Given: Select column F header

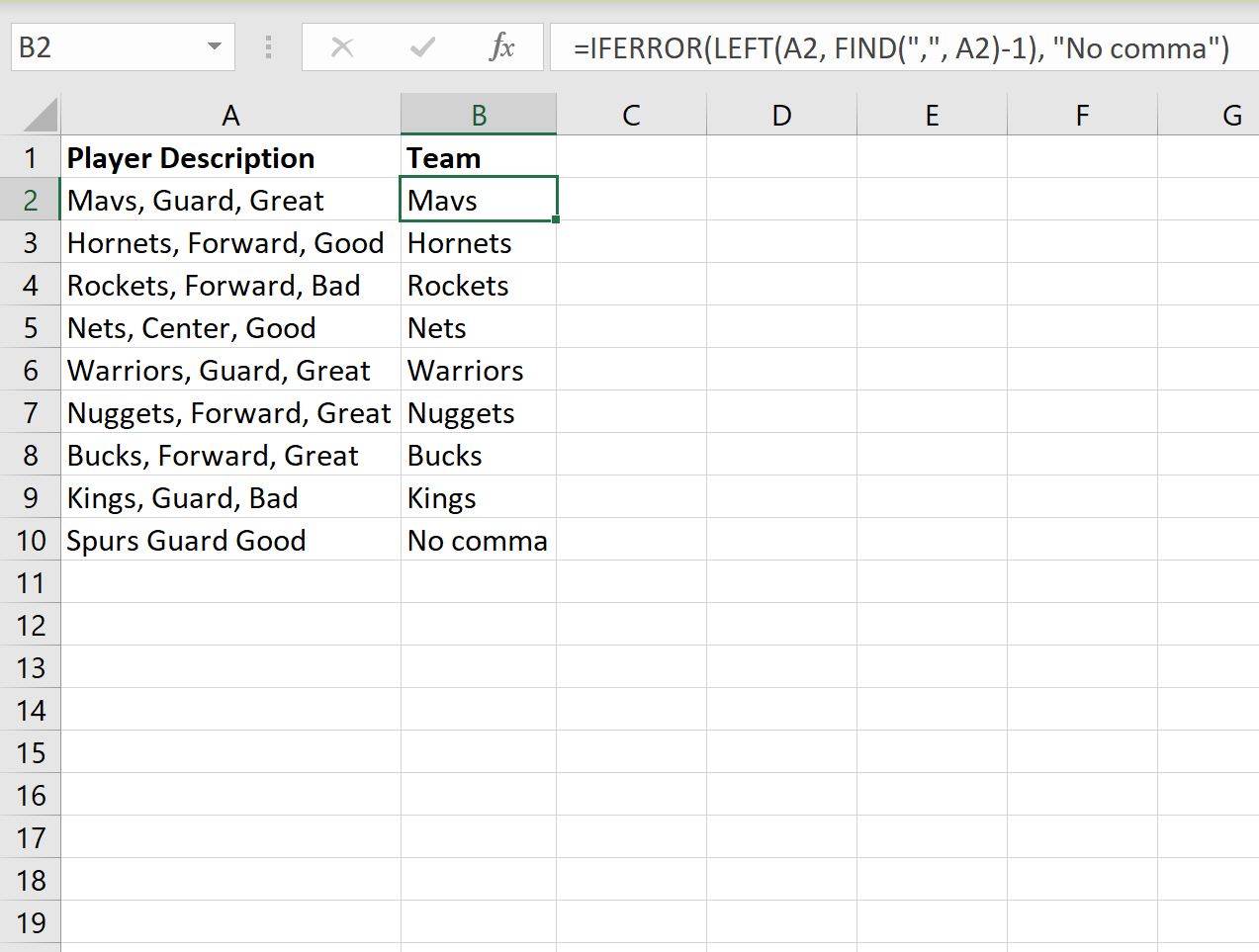Looking at the screenshot, I should (1082, 115).
